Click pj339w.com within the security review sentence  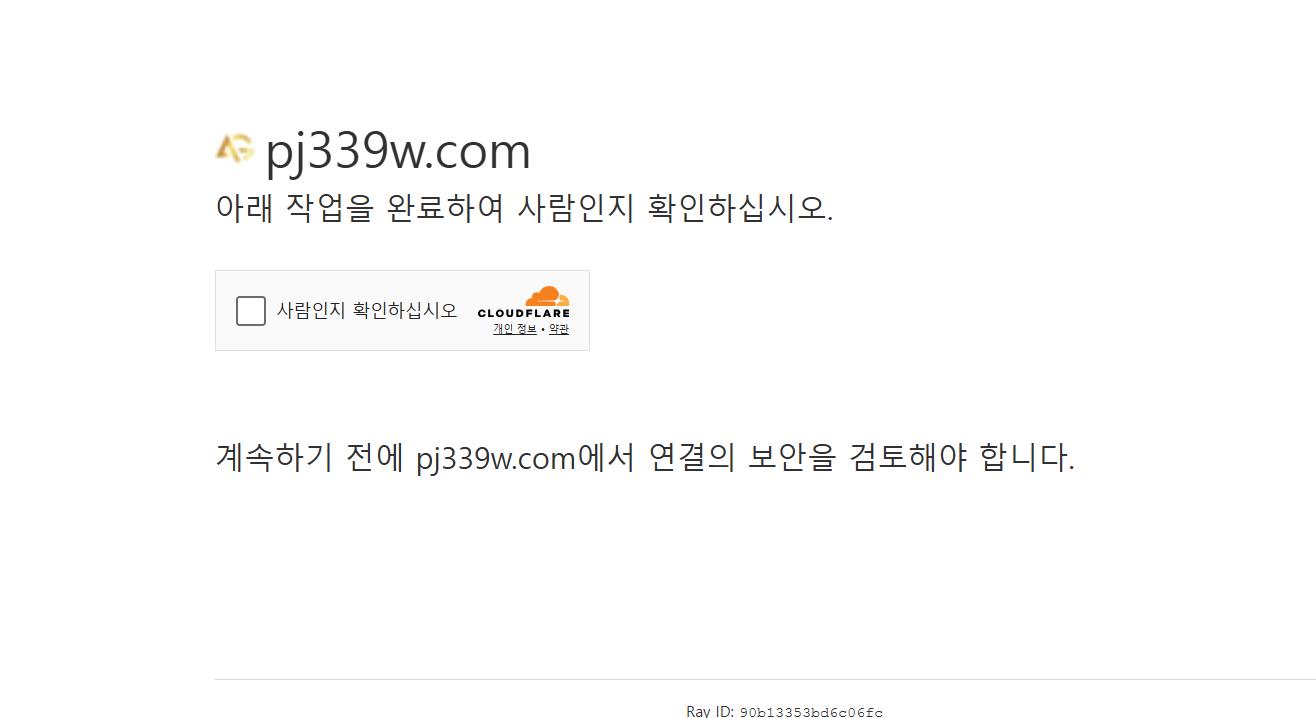pos(496,459)
